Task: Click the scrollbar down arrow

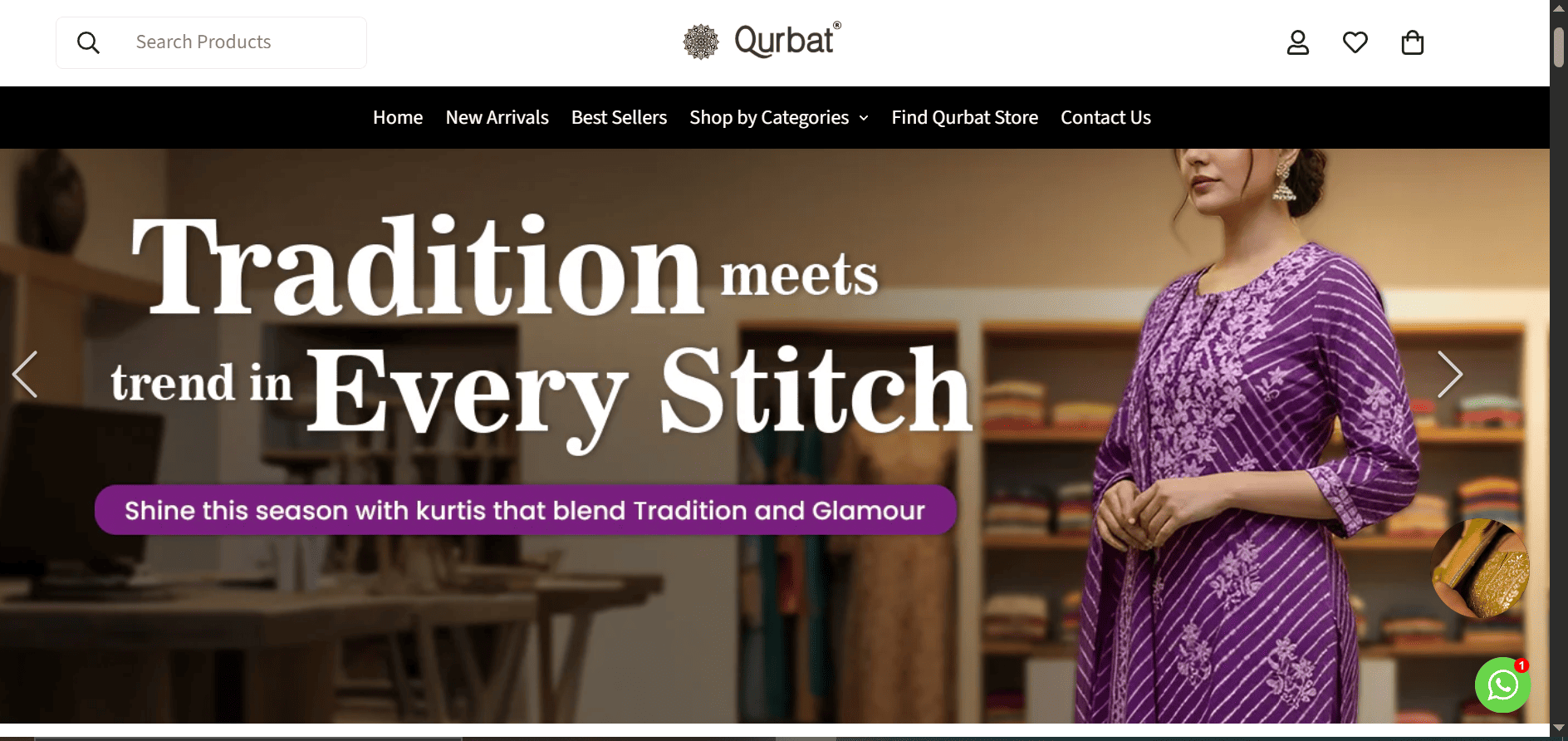Action: pos(1559,729)
